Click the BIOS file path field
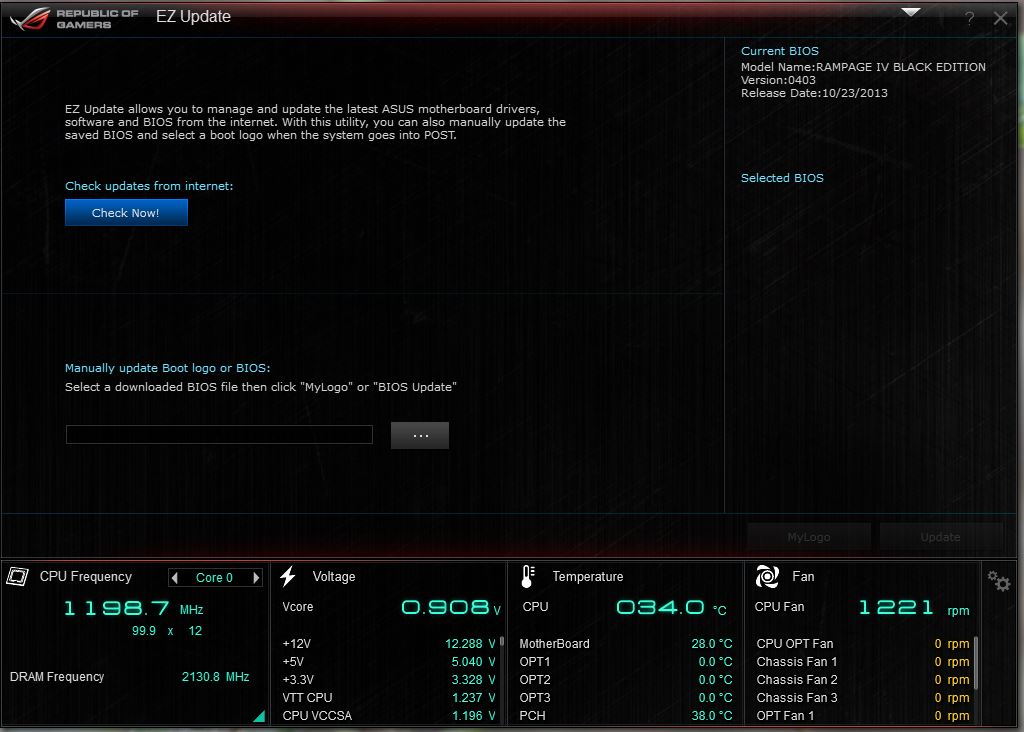Viewport: 1024px width, 732px height. [x=219, y=434]
